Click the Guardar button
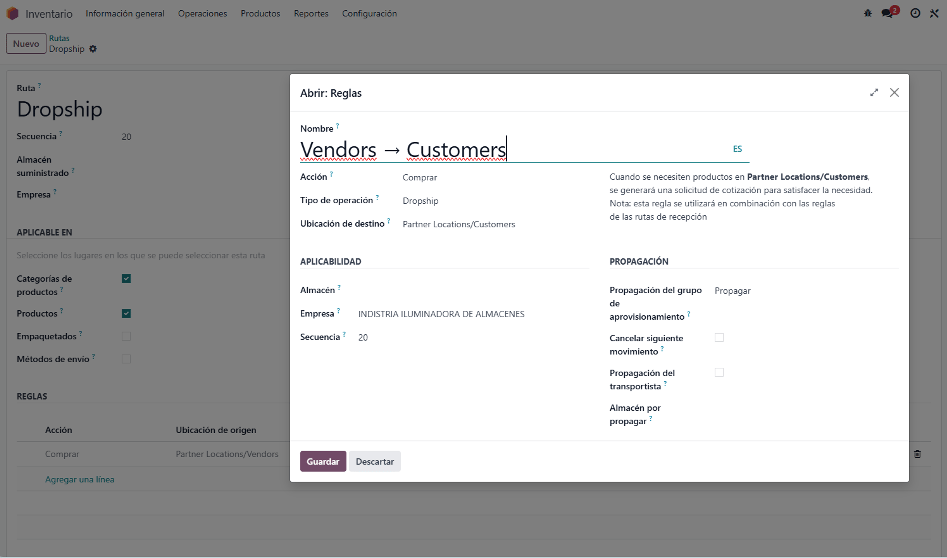This screenshot has width=947, height=558. [x=323, y=462]
